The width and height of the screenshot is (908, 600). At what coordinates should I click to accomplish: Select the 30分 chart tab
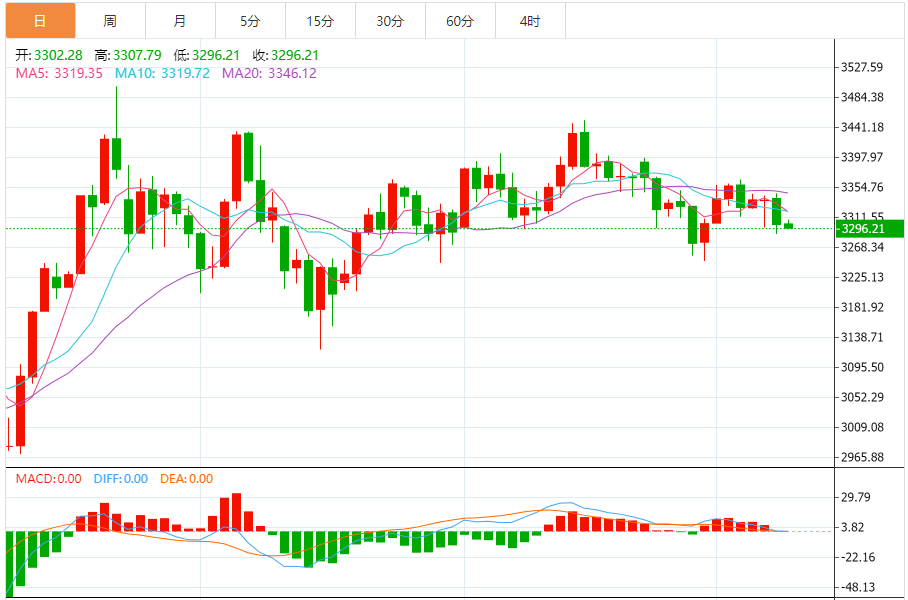pyautogui.click(x=390, y=21)
